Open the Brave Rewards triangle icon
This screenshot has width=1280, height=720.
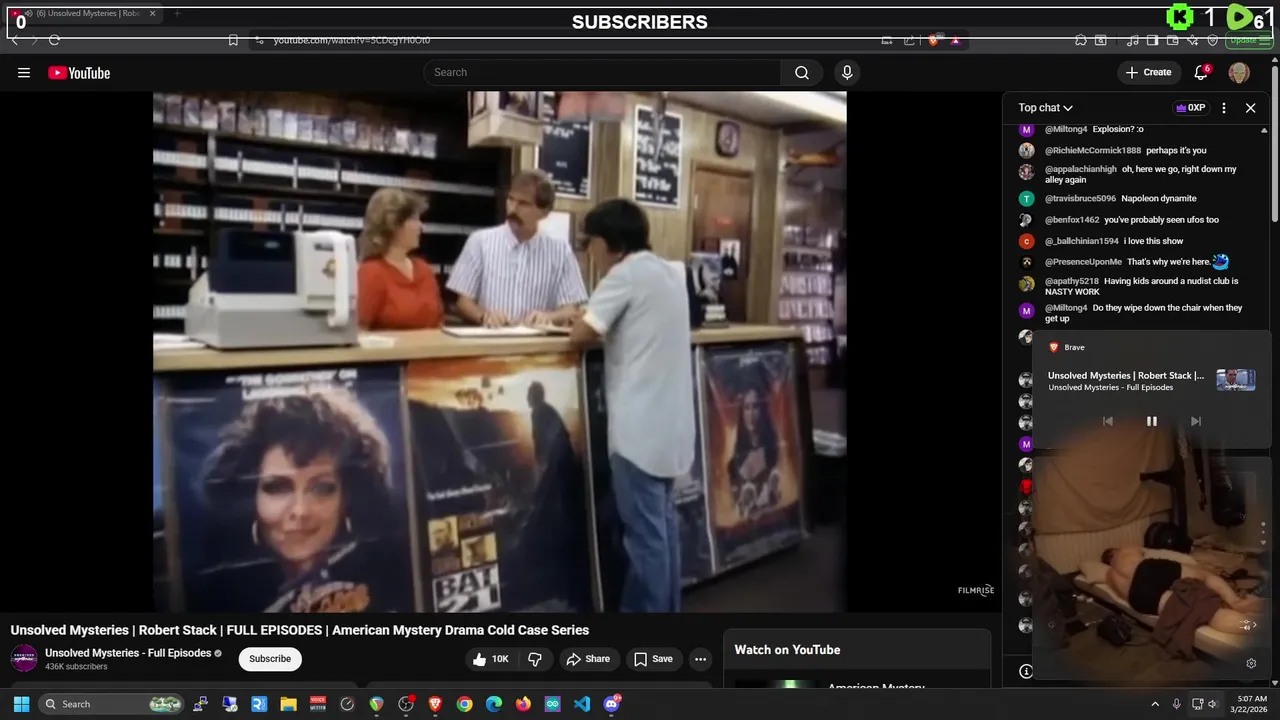pyautogui.click(x=956, y=40)
